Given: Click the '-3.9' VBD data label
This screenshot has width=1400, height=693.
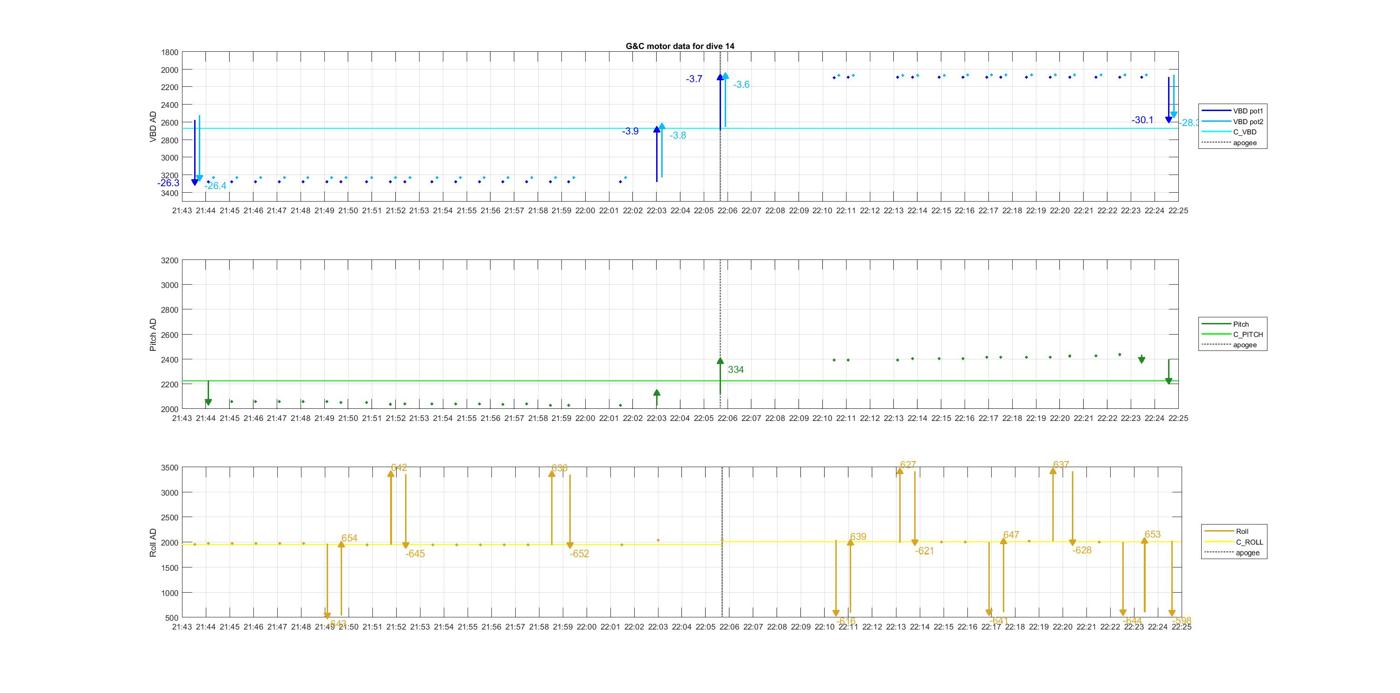Looking at the screenshot, I should coord(630,131).
